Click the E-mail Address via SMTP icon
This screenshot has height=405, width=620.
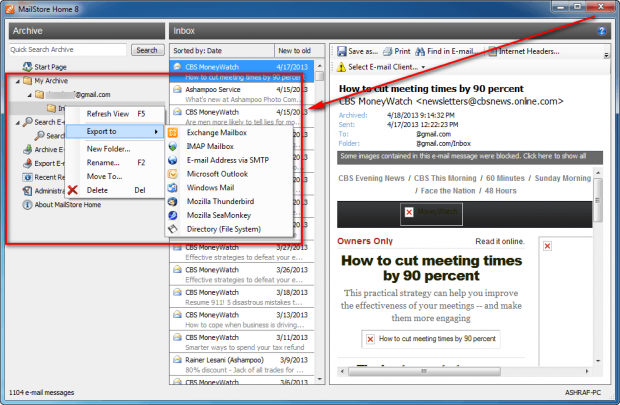pyautogui.click(x=173, y=160)
